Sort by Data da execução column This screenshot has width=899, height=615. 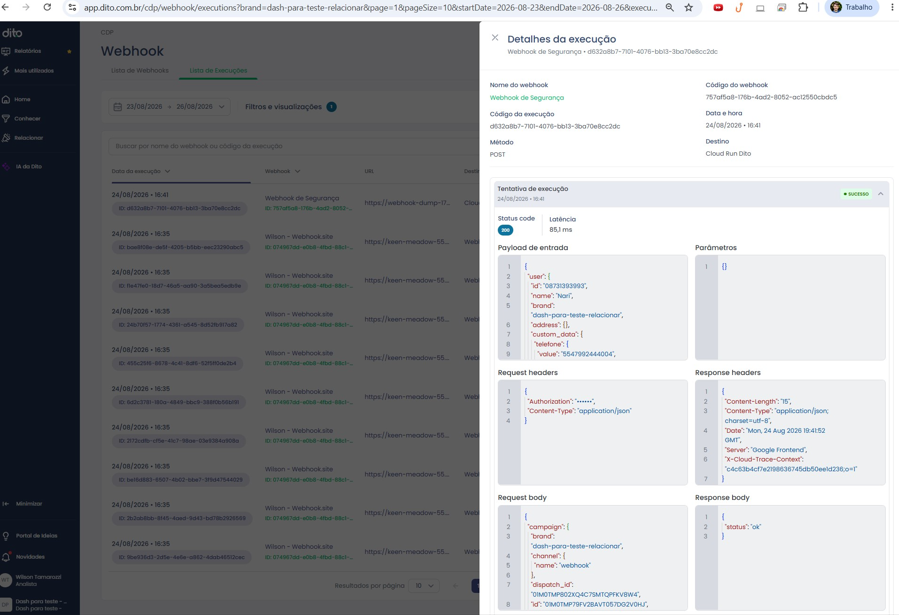point(140,171)
